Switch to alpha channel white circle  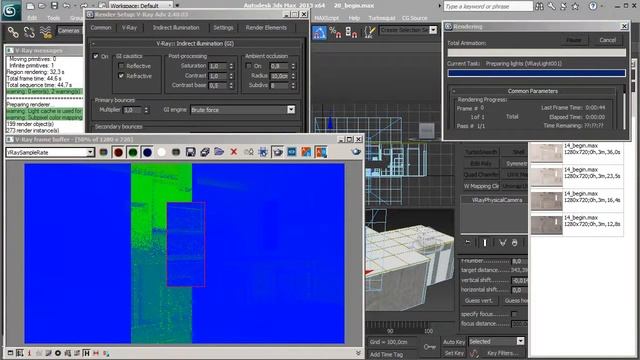162,152
